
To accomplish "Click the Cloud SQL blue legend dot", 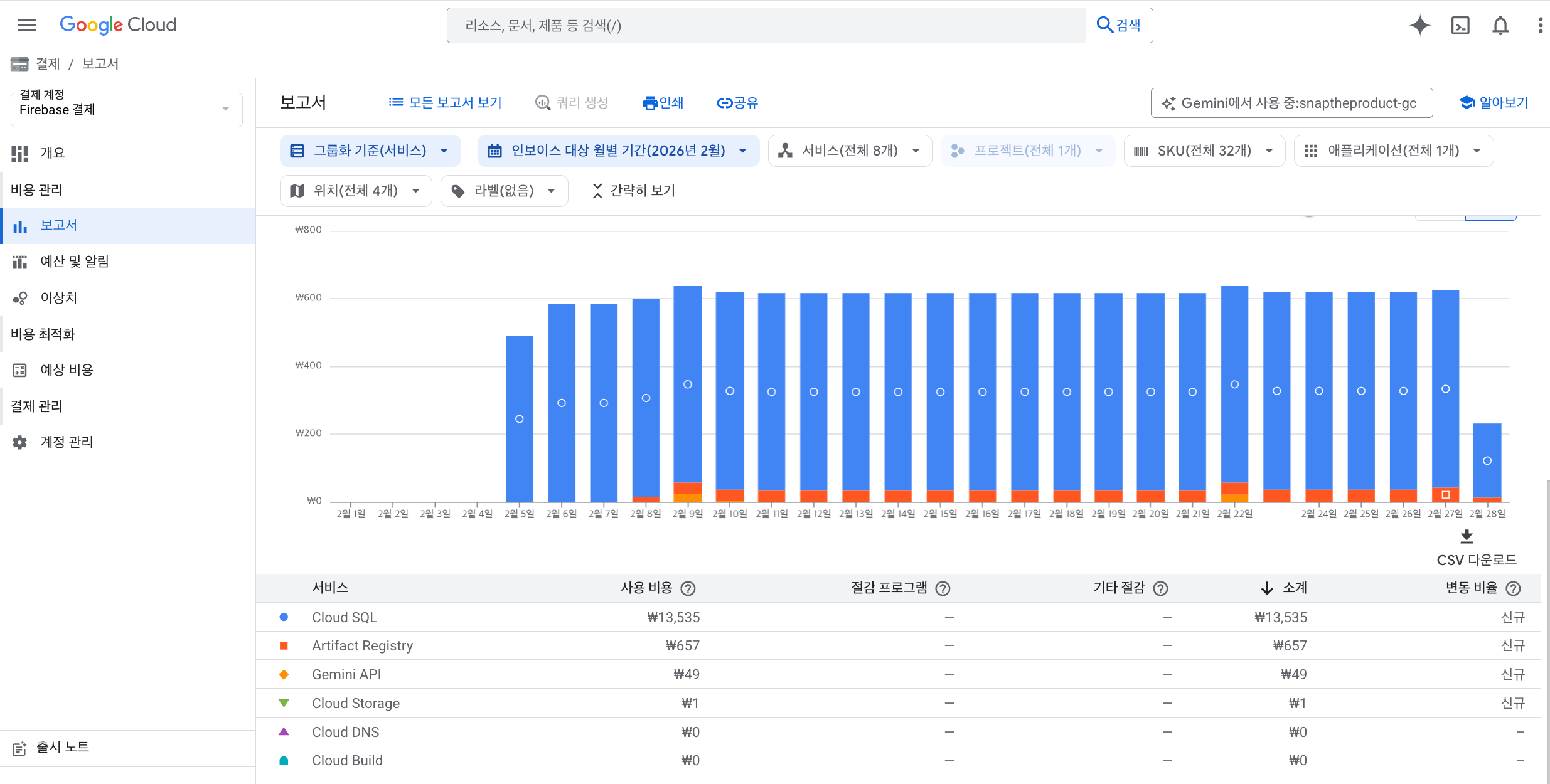I will click(x=284, y=617).
